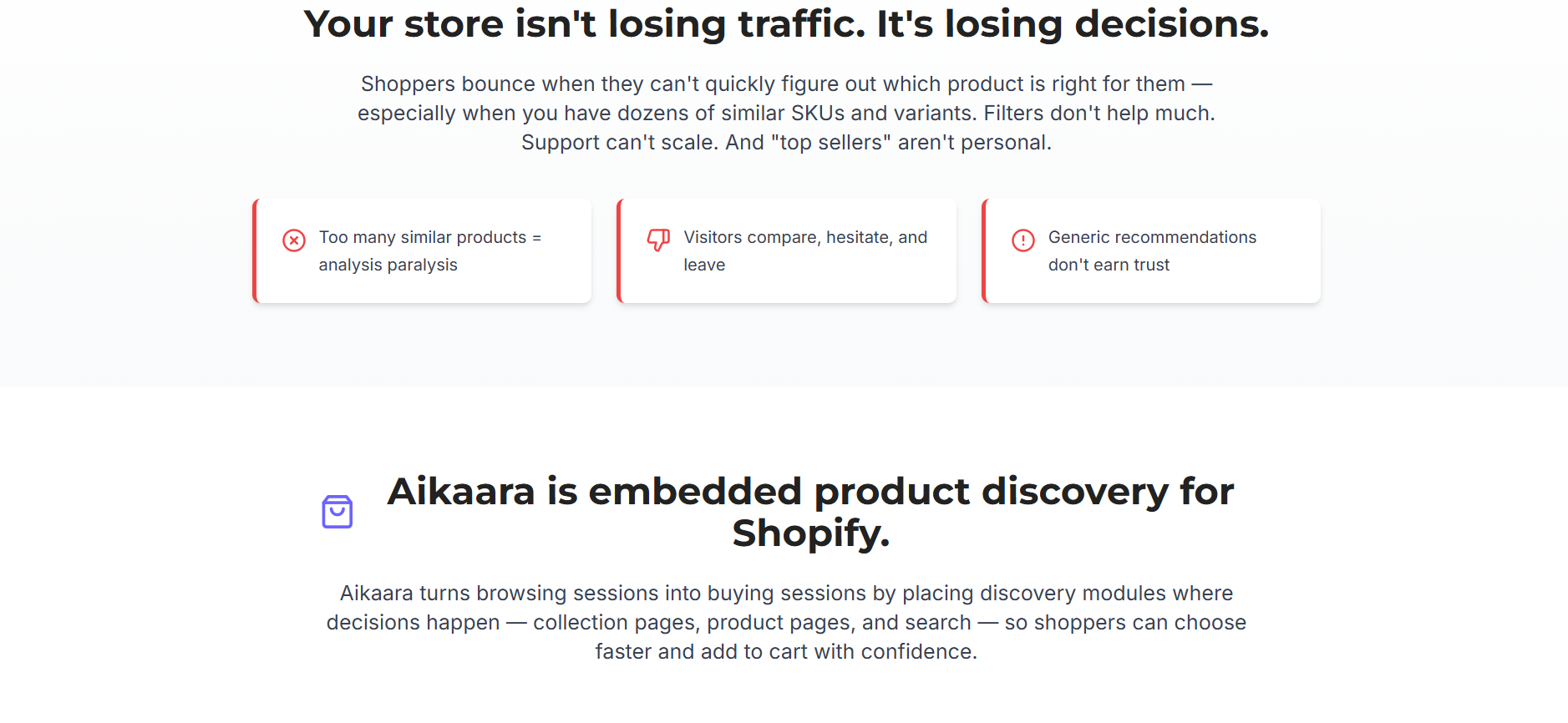Click the 'Aikaara turns browsing sessions' paragraph line
This screenshot has width=1568, height=723.
click(x=785, y=594)
